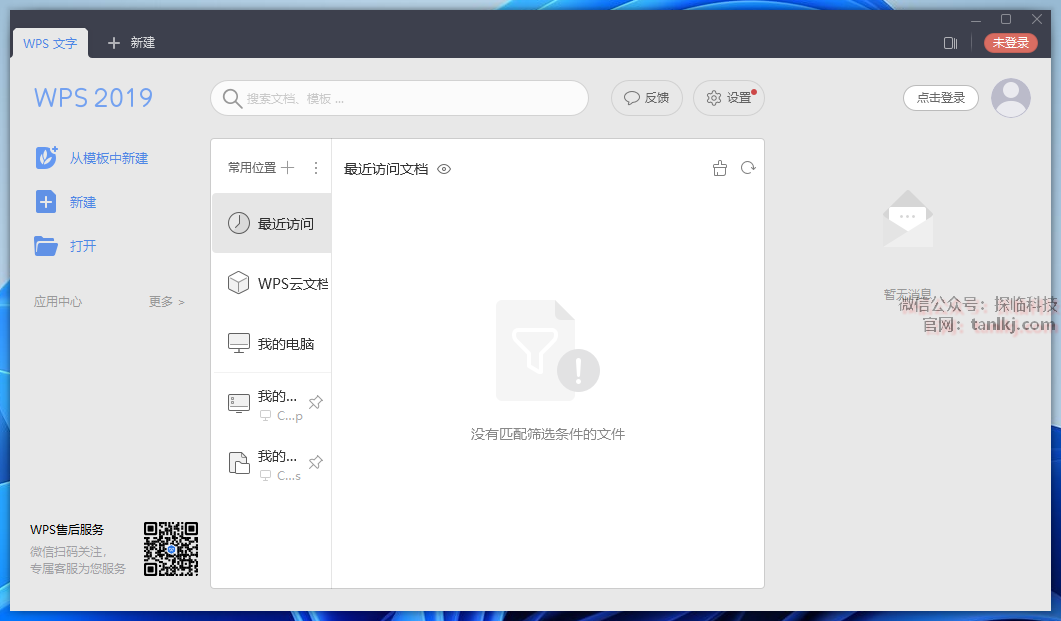This screenshot has width=1061, height=621.
Task: Click the user avatar icon
Action: pyautogui.click(x=1010, y=98)
